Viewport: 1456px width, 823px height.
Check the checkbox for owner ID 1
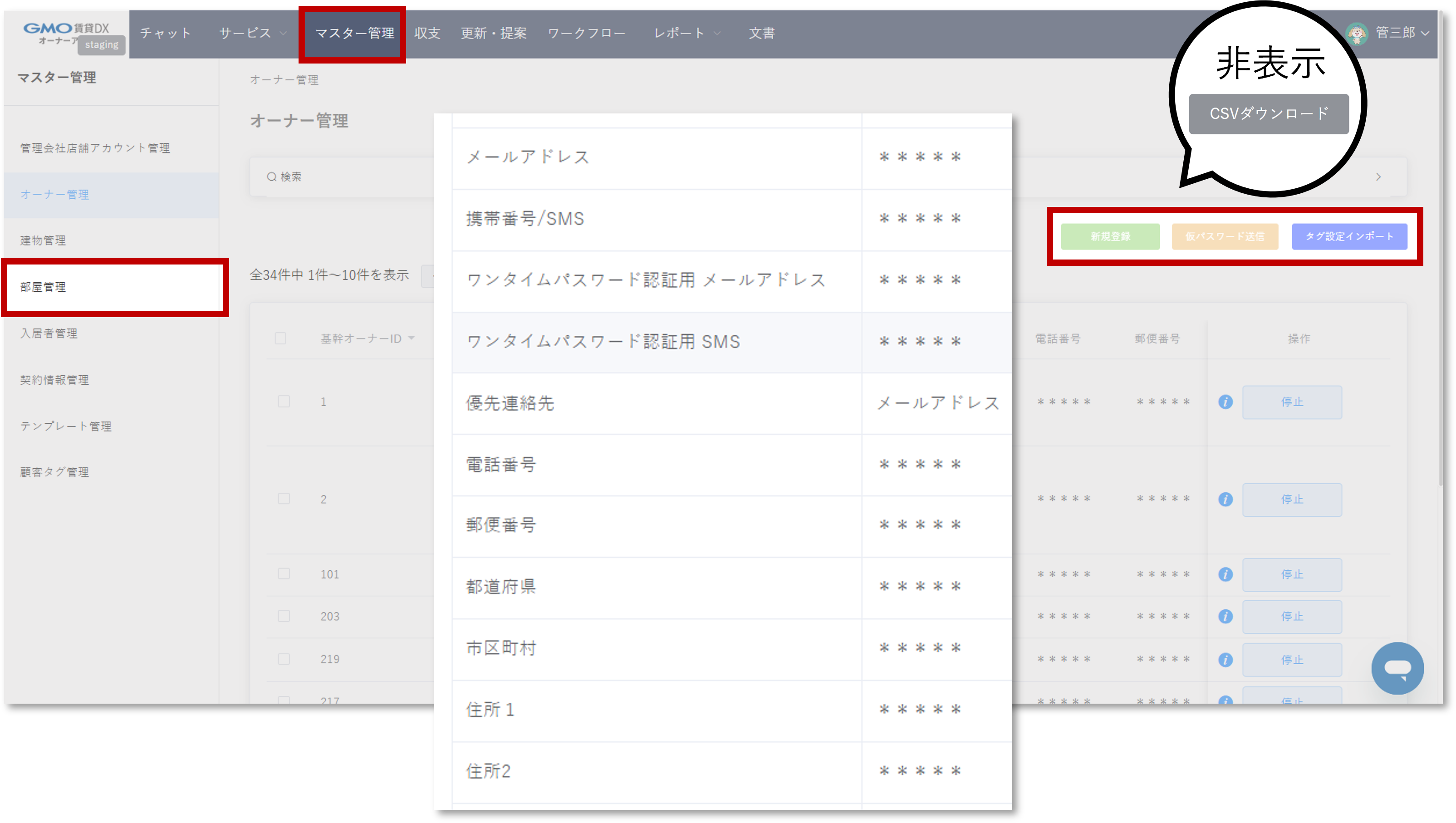284,402
